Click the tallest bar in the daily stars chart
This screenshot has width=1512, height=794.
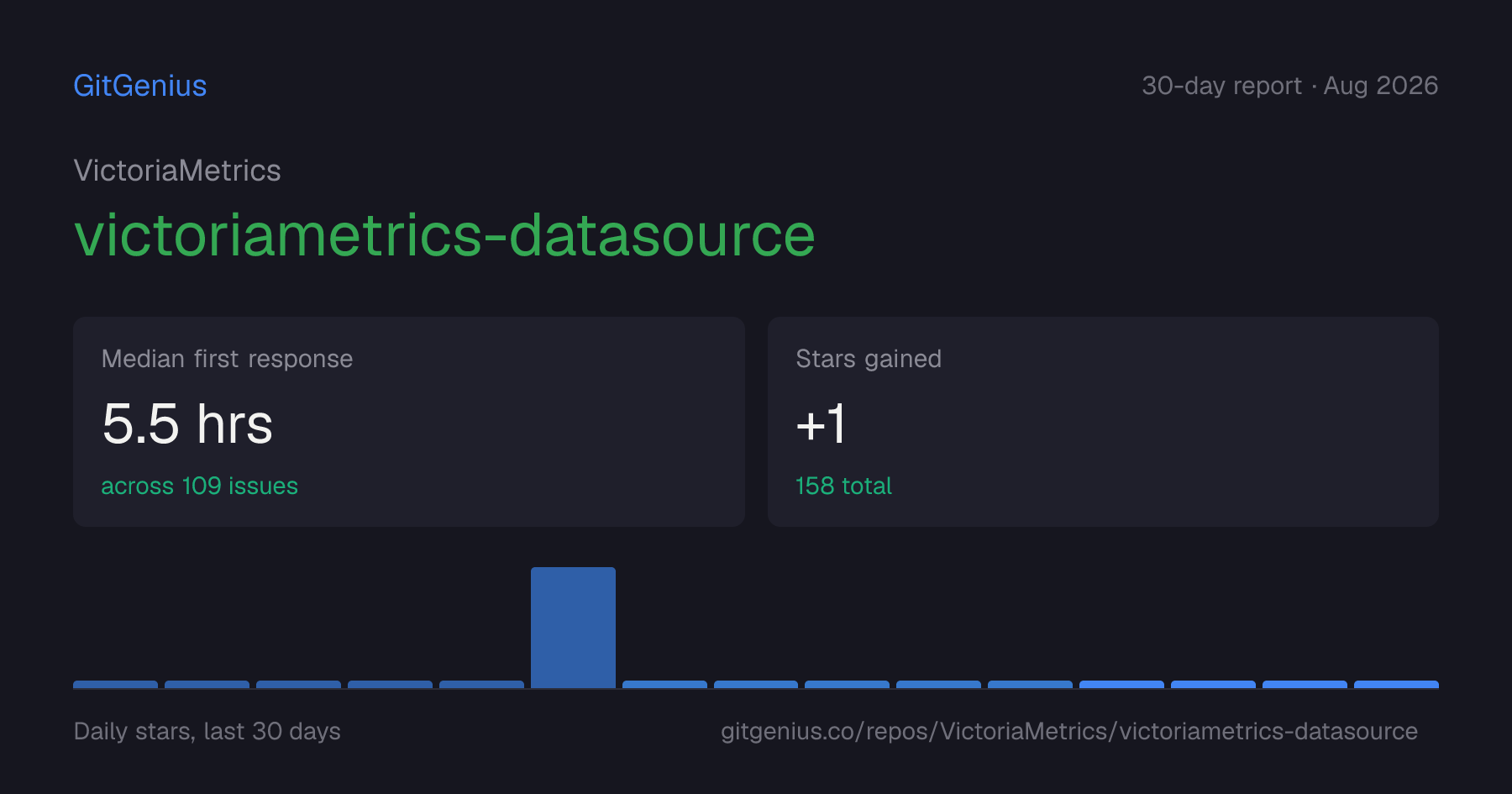[x=573, y=628]
